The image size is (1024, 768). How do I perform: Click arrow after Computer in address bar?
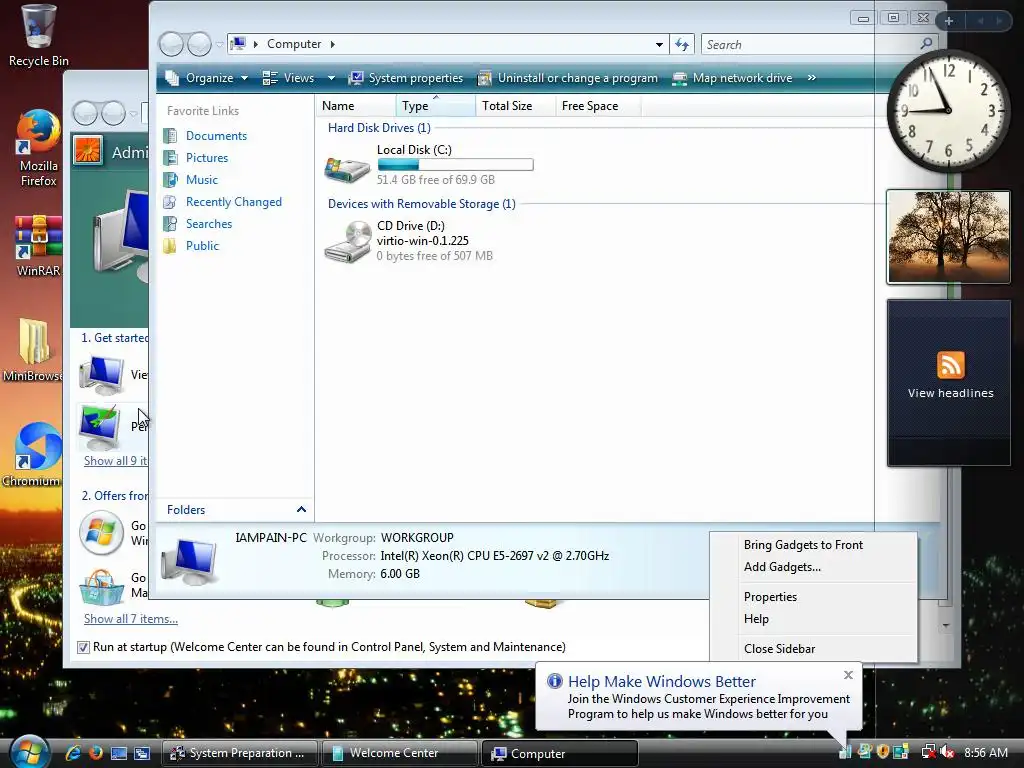pos(332,44)
